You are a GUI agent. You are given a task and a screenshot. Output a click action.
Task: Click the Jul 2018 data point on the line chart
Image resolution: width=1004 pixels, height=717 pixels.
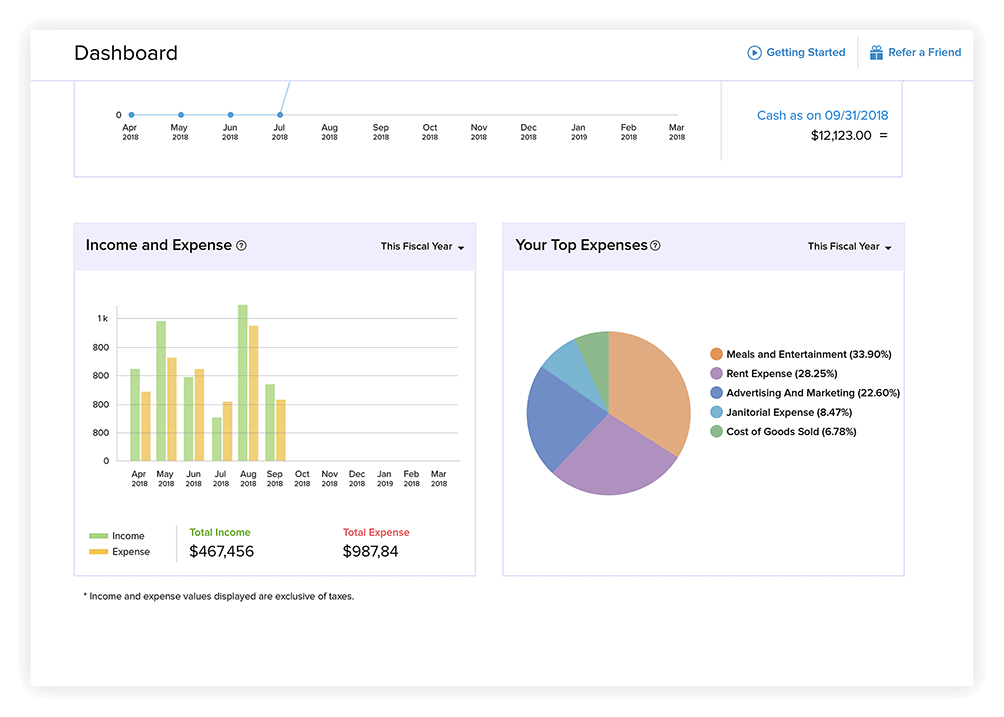click(x=279, y=114)
